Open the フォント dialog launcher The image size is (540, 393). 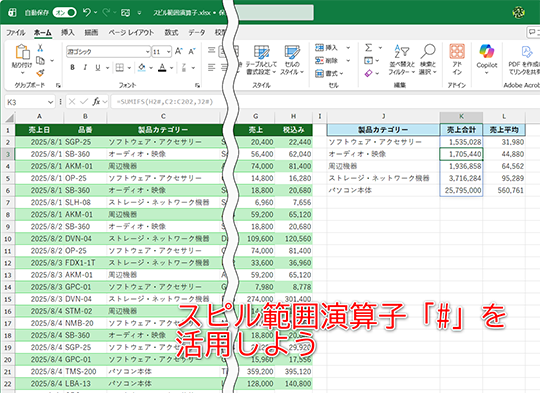197,85
